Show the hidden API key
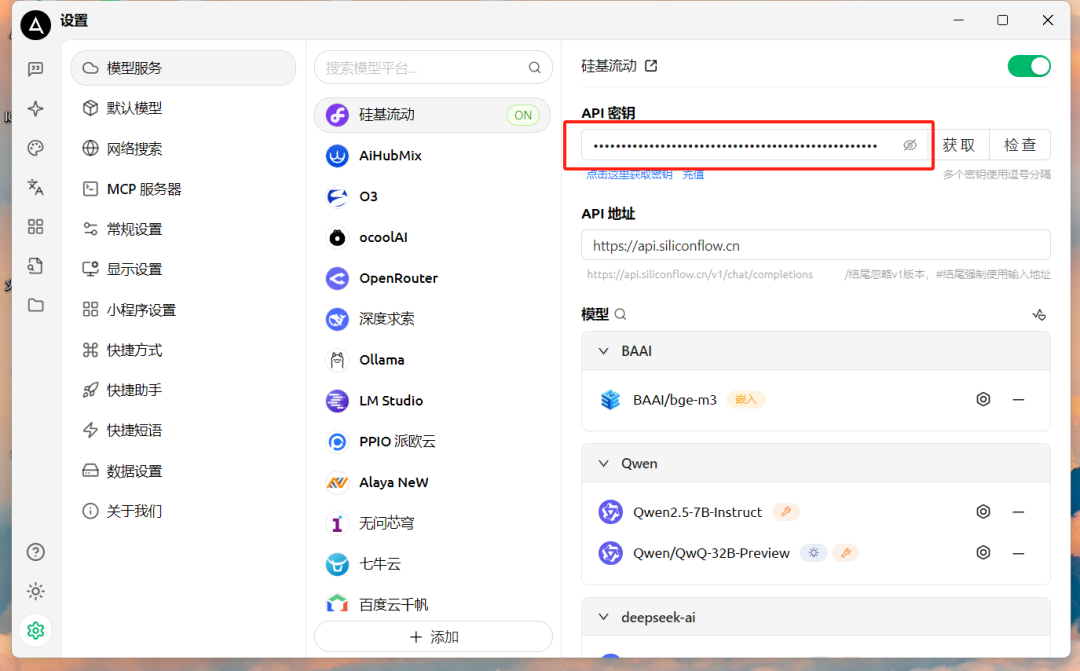Viewport: 1080px width, 671px height. (910, 145)
